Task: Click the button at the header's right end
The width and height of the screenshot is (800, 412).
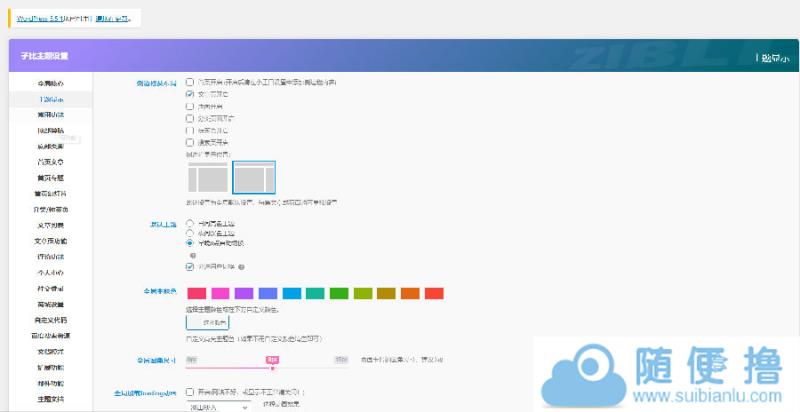Action: pyautogui.click(x=773, y=58)
